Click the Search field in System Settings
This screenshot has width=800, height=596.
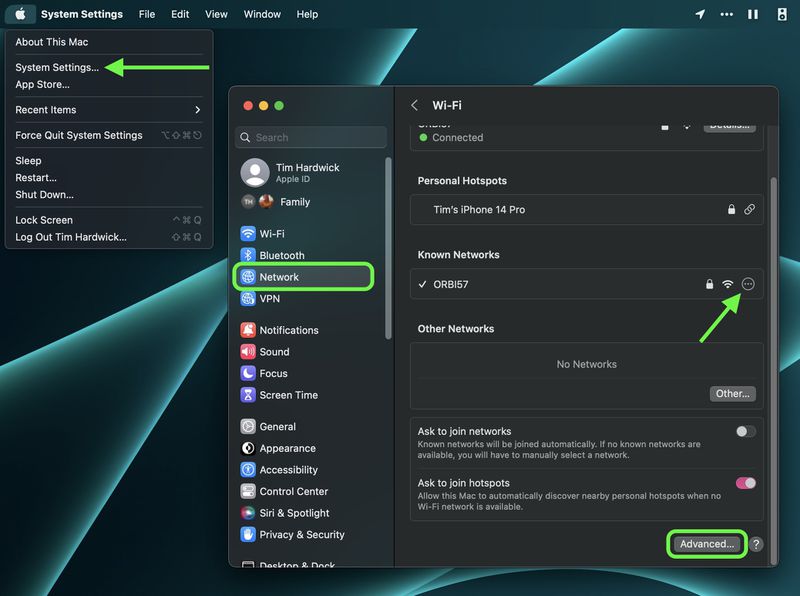coord(310,137)
